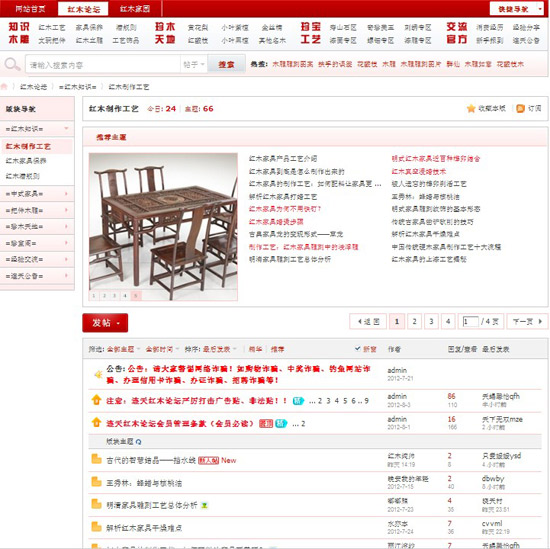550x549 pixels.
Task: Click the home icon in breadcrumb
Action: [x=4, y=86]
